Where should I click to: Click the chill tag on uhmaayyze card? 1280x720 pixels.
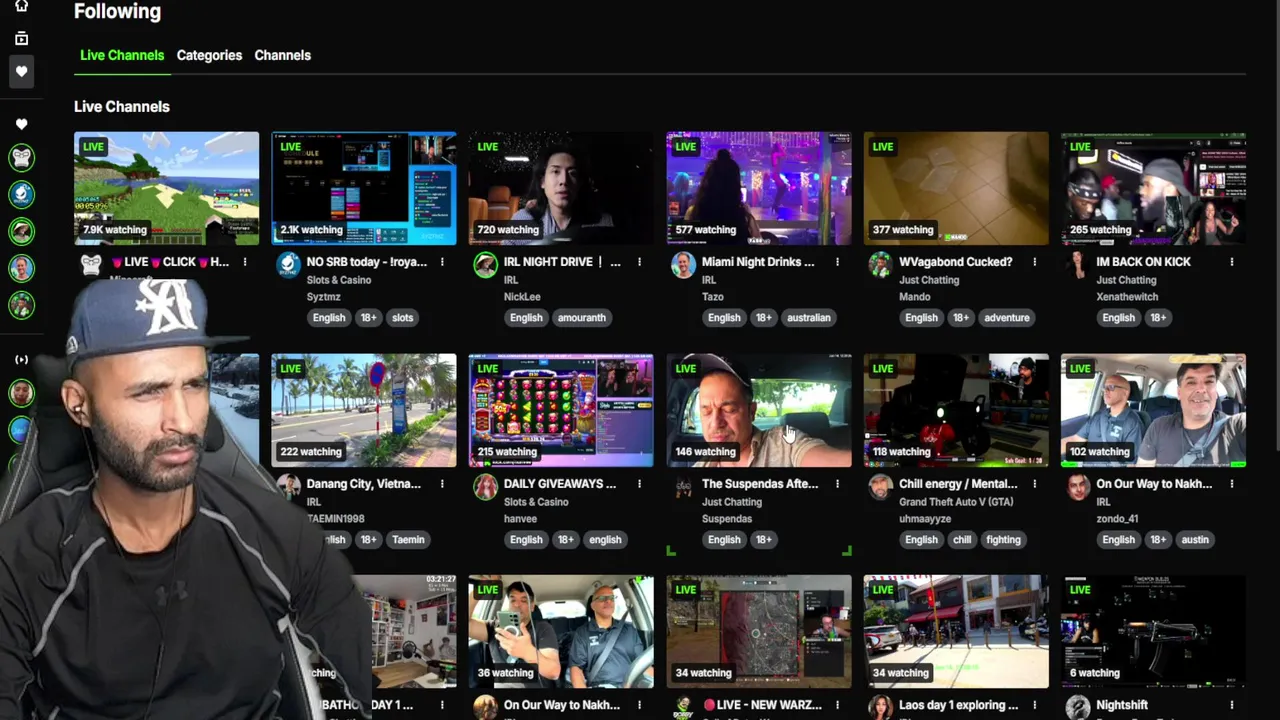pos(962,539)
